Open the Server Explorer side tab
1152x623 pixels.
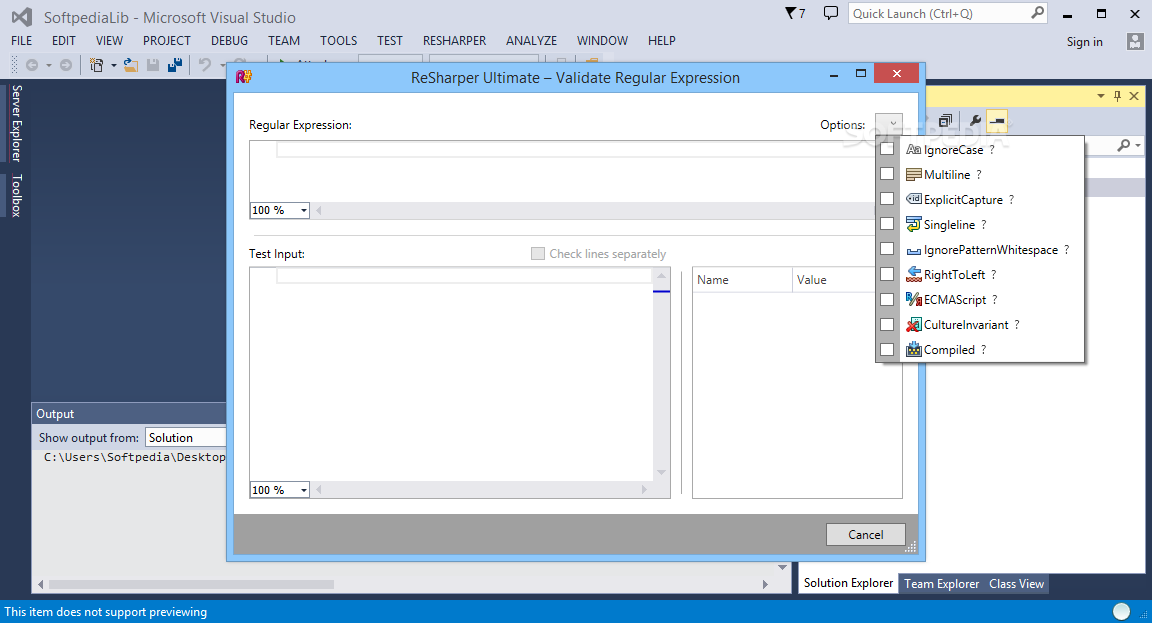coord(16,123)
